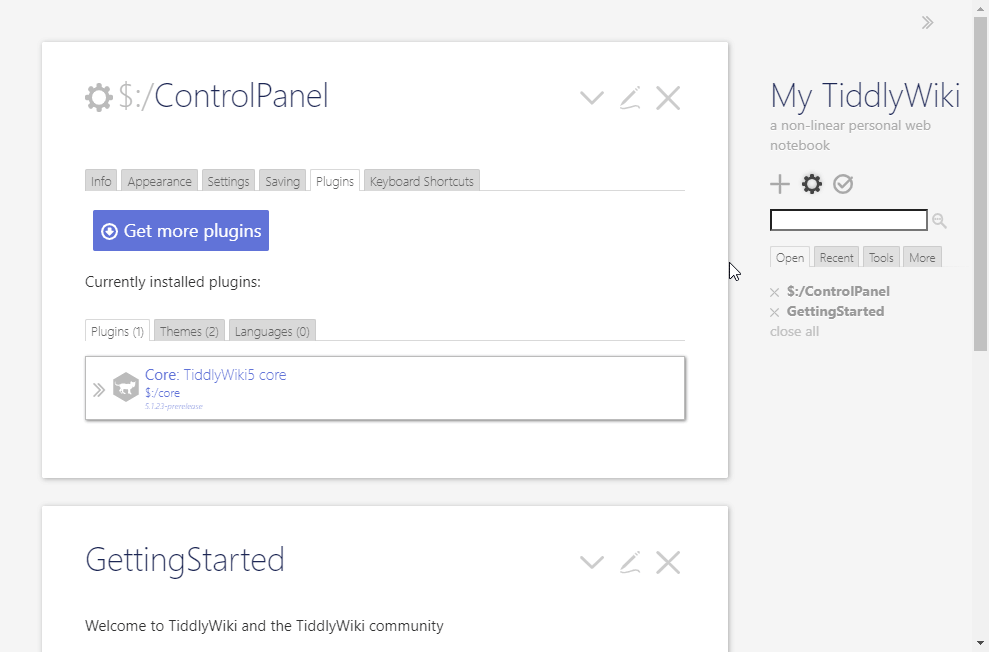Image resolution: width=989 pixels, height=652 pixels.
Task: Switch to the Info tab
Action: coord(101,181)
